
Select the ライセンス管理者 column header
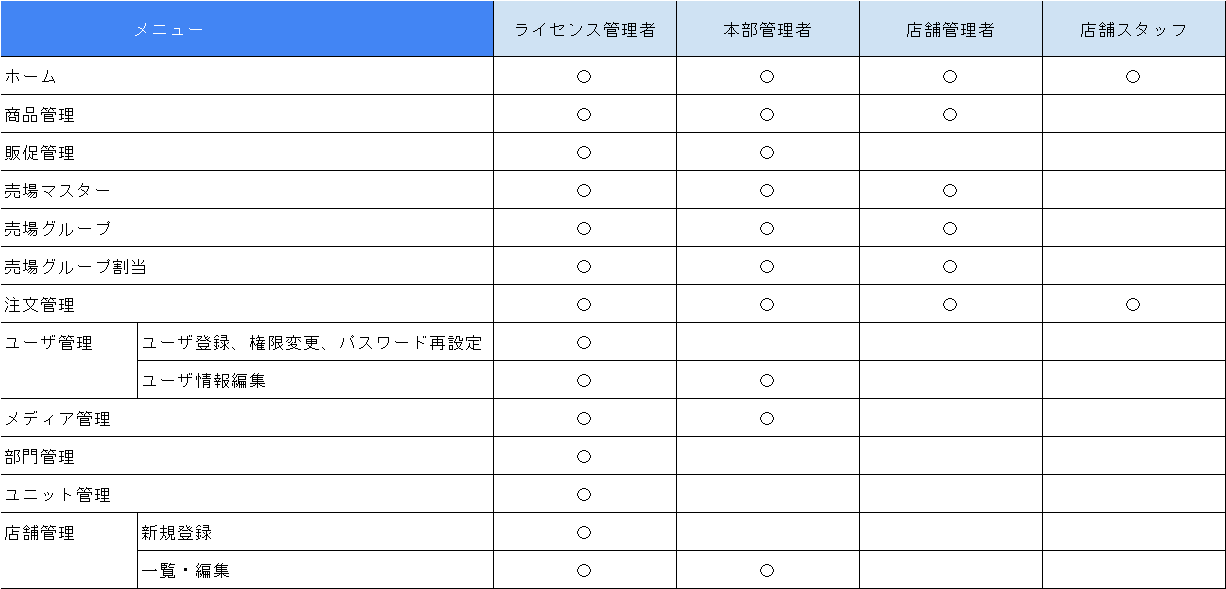(585, 29)
